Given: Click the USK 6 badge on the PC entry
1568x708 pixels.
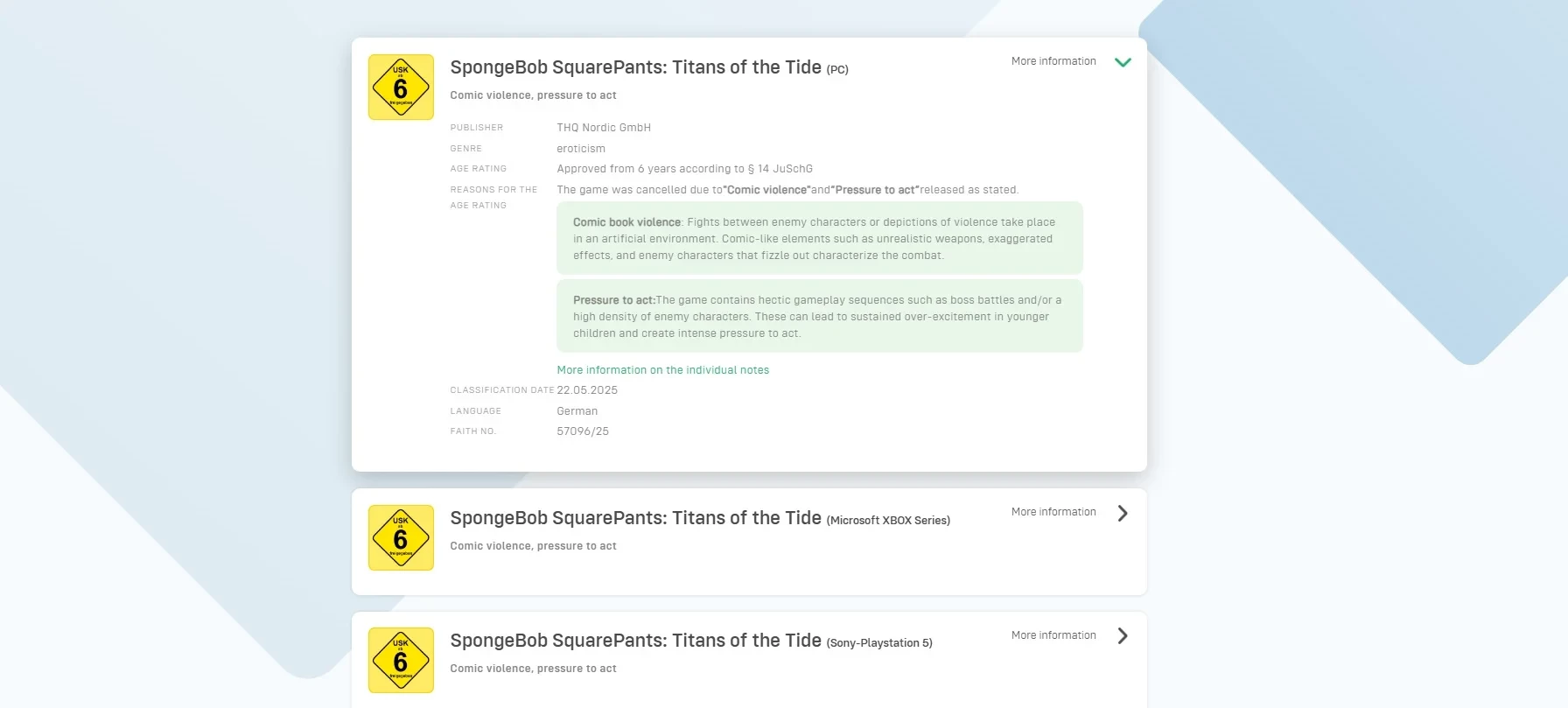Looking at the screenshot, I should (401, 88).
